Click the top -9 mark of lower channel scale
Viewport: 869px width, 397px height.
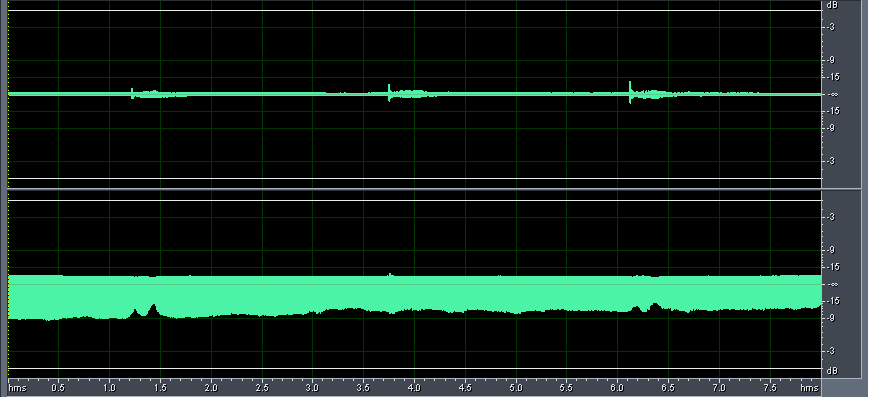click(x=831, y=250)
